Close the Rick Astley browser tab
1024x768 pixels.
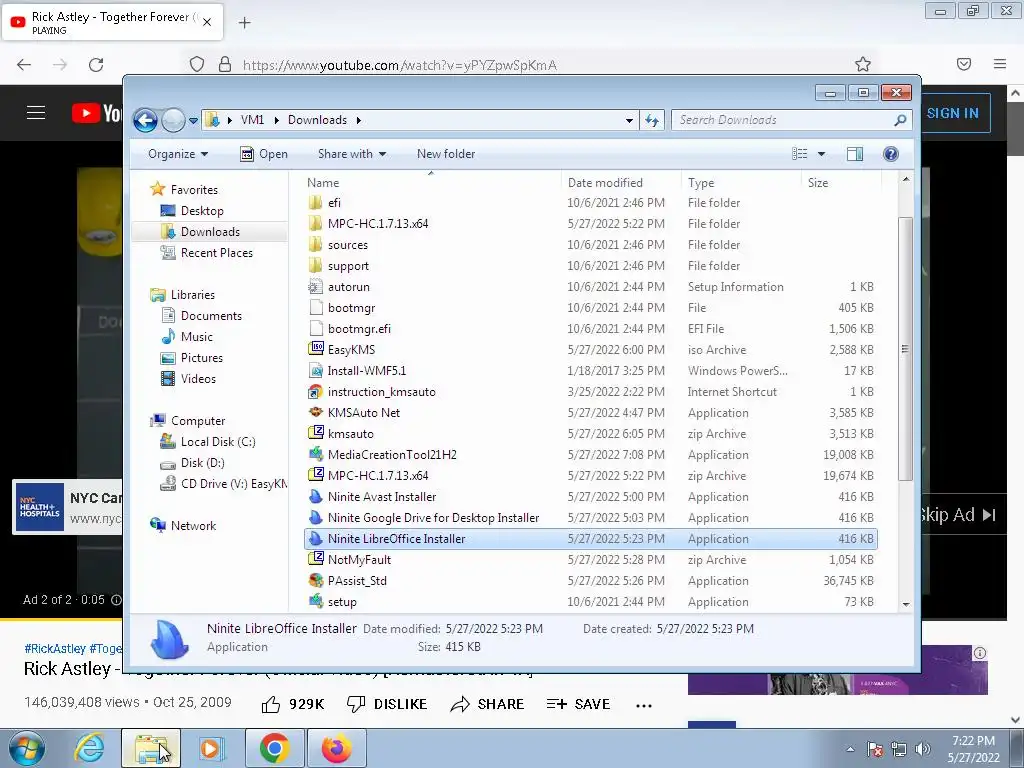point(207,22)
